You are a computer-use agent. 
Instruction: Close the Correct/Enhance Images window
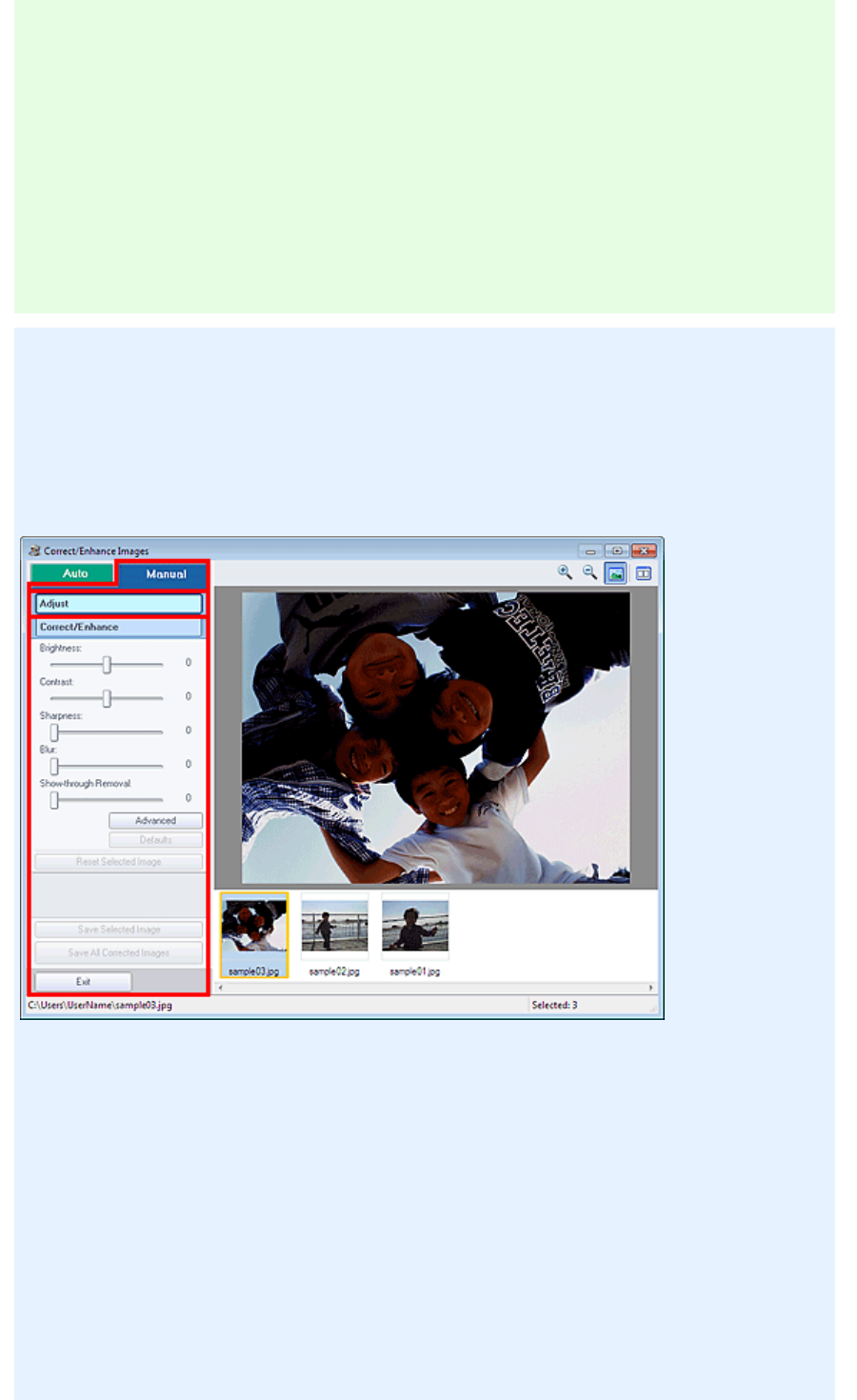[x=645, y=551]
